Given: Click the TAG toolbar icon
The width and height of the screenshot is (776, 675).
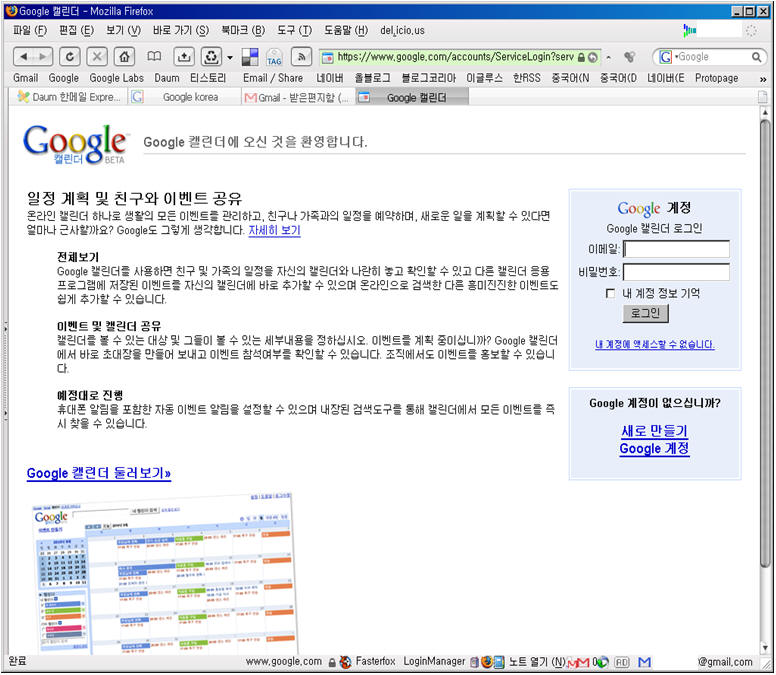Looking at the screenshot, I should click(274, 57).
